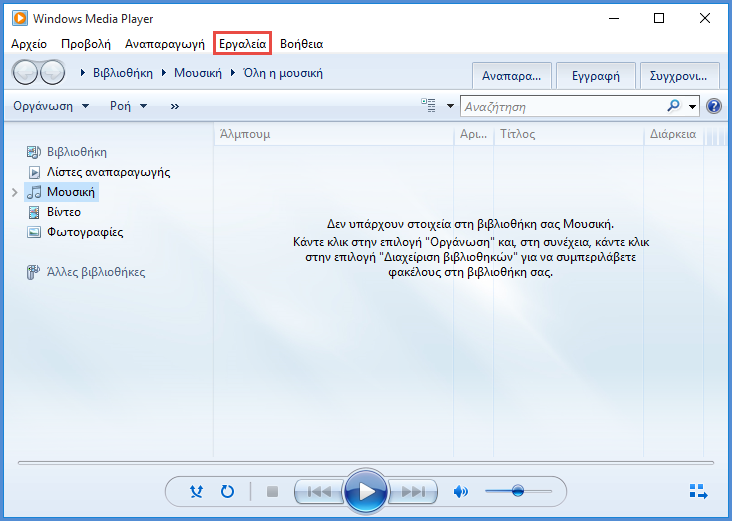Open the Αρχείο menu
Screen dimensions: 732x521
pos(29,44)
